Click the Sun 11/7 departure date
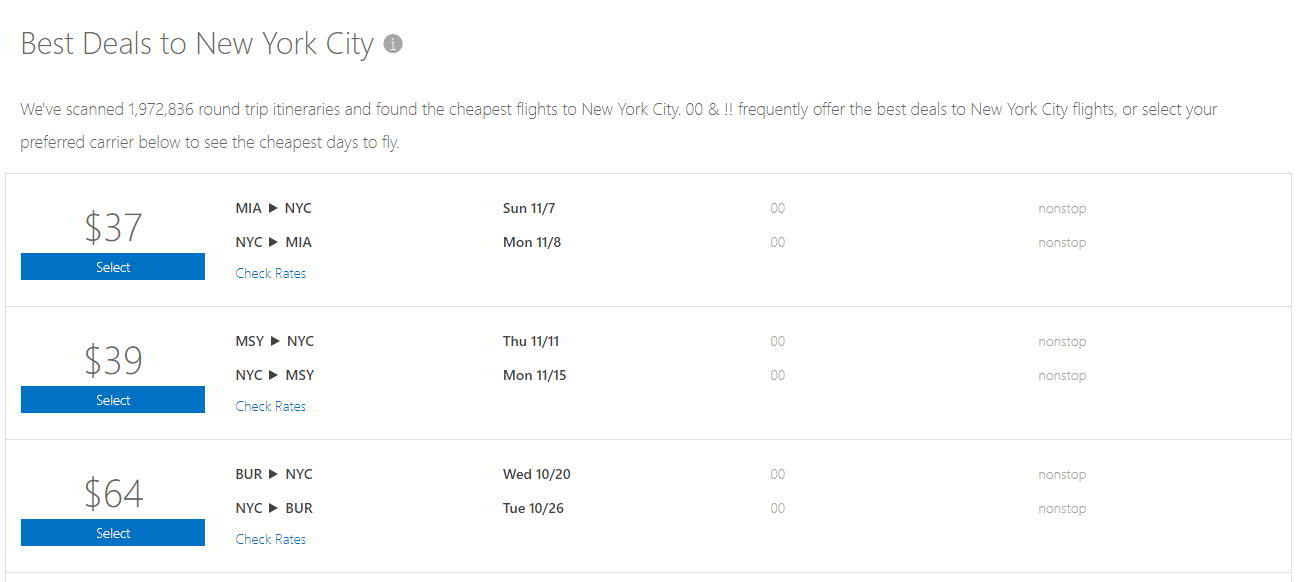Screen dimensions: 1301x582 tap(529, 208)
